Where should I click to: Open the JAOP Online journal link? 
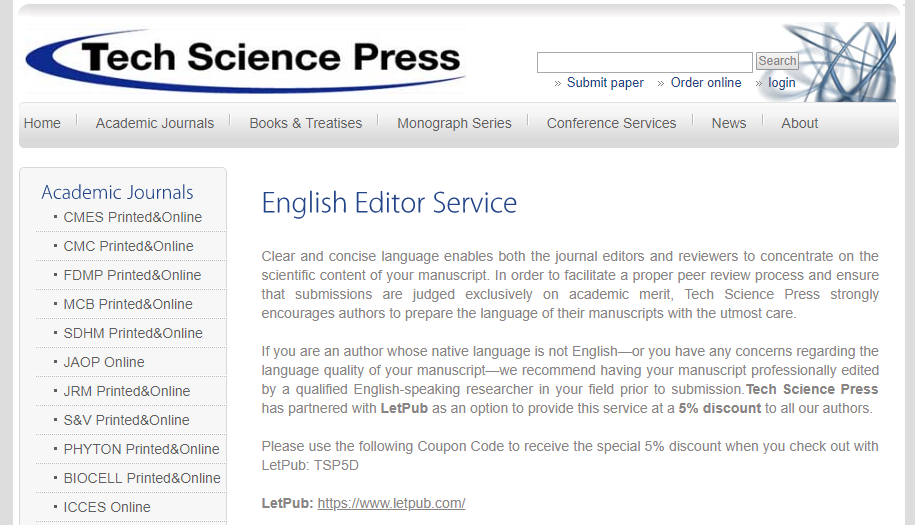pos(104,362)
